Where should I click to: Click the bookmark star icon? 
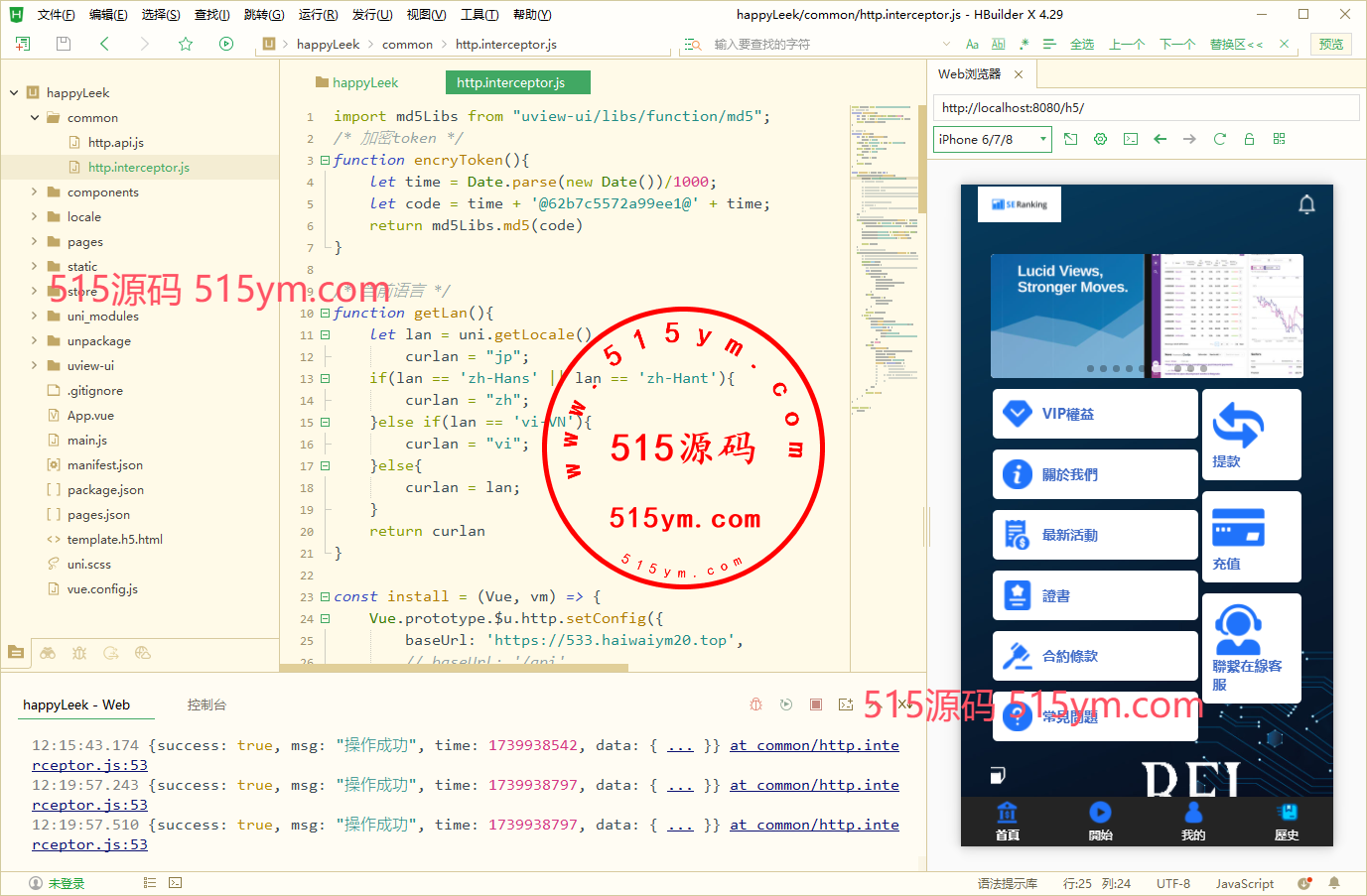(186, 44)
